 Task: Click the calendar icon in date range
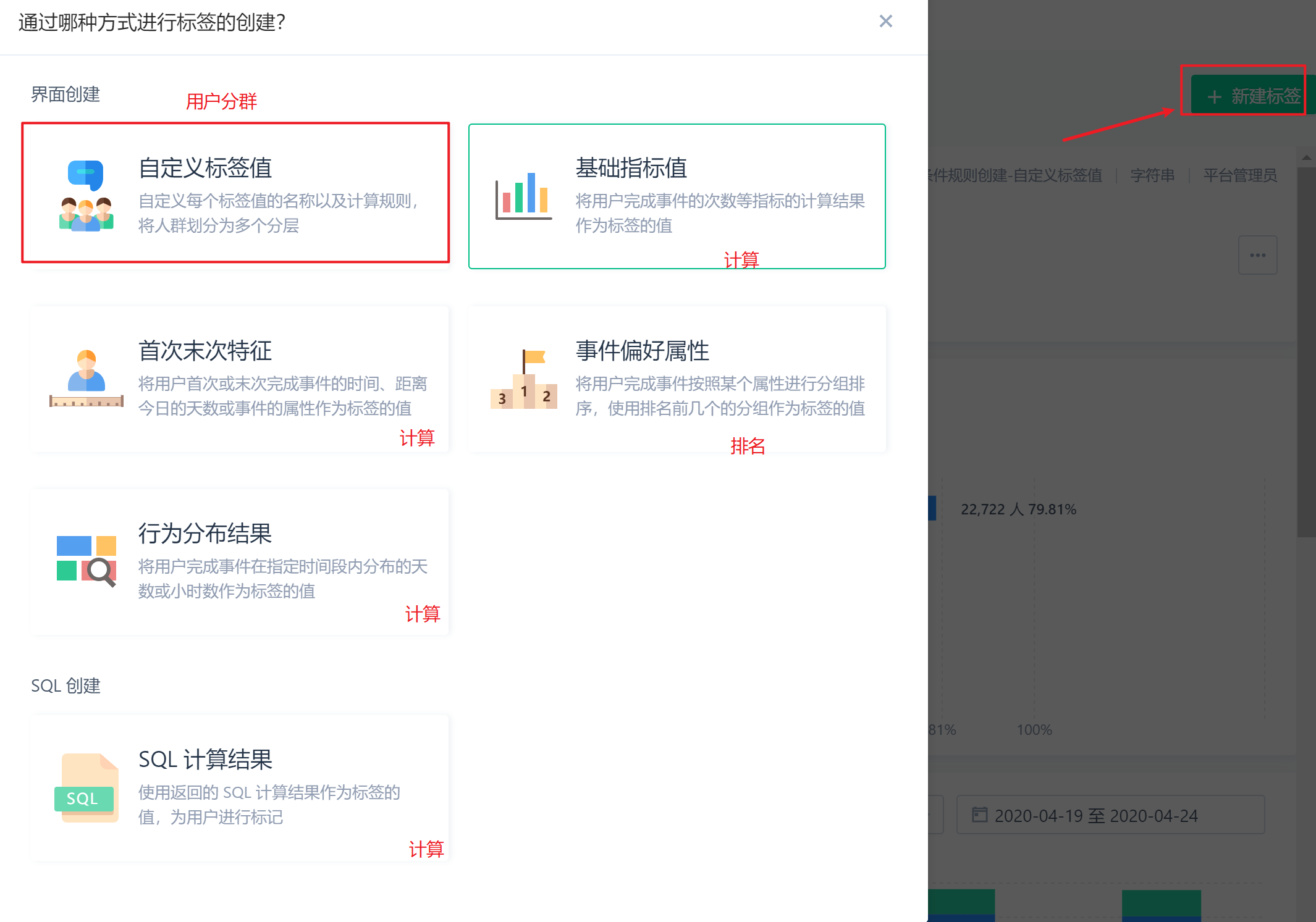[979, 815]
